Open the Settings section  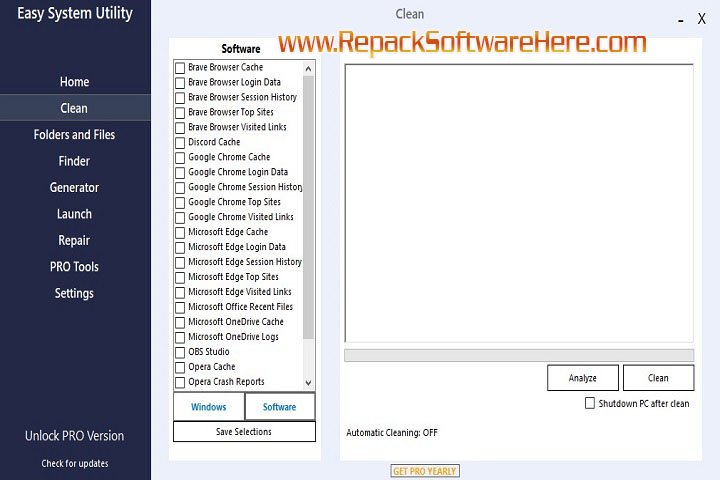coord(74,293)
